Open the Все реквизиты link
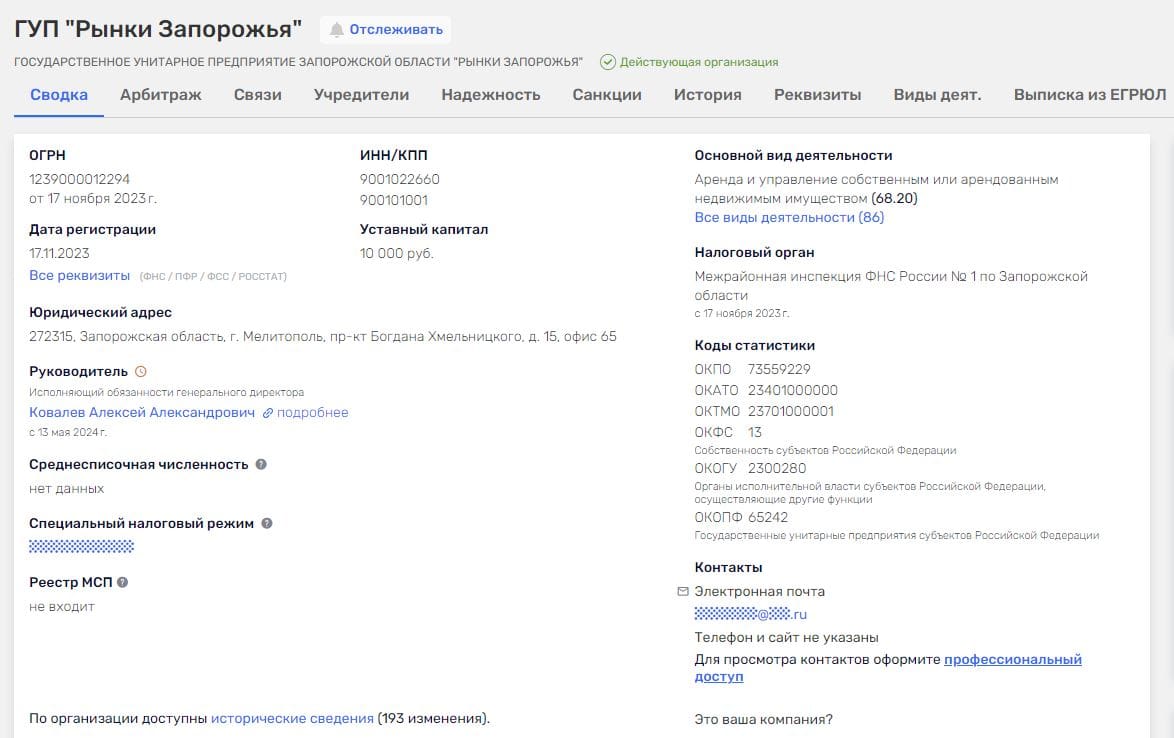Screen dimensions: 1174x738 pyautogui.click(x=79, y=275)
